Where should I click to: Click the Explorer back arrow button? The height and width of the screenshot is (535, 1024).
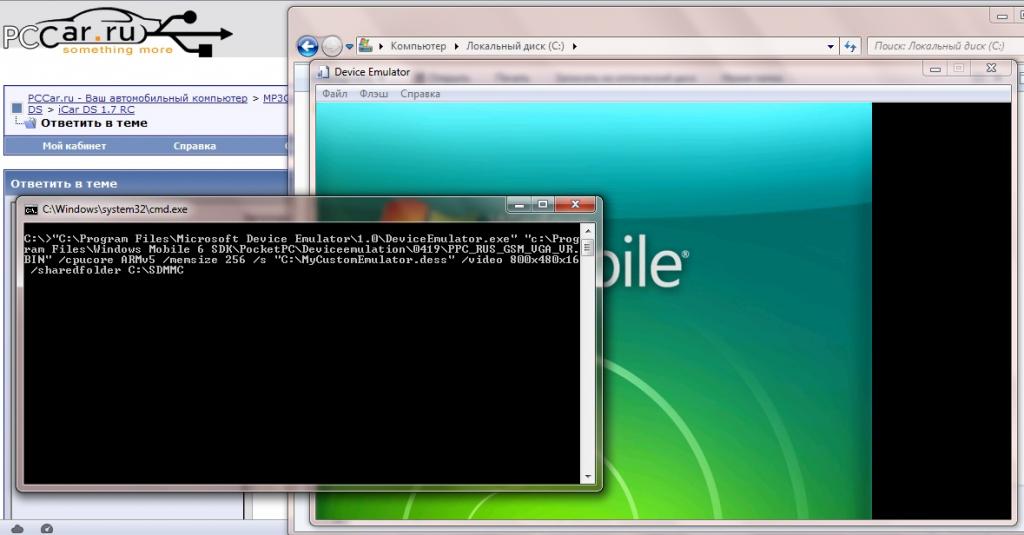coord(307,46)
